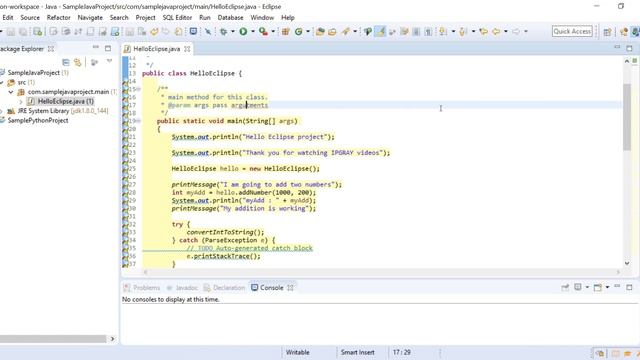Click the Back navigation yellow arrow
The image size is (640, 360).
pos(496,31)
